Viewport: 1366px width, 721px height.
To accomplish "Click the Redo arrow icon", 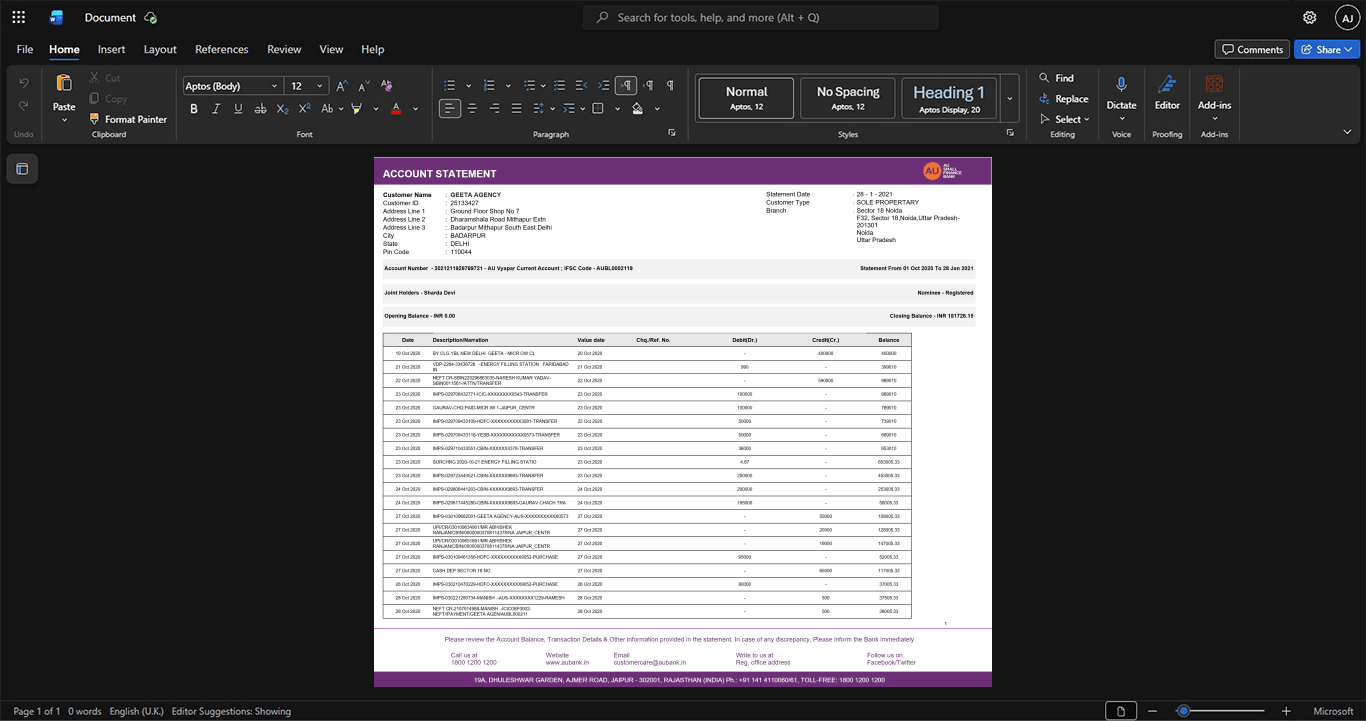I will click(x=24, y=106).
